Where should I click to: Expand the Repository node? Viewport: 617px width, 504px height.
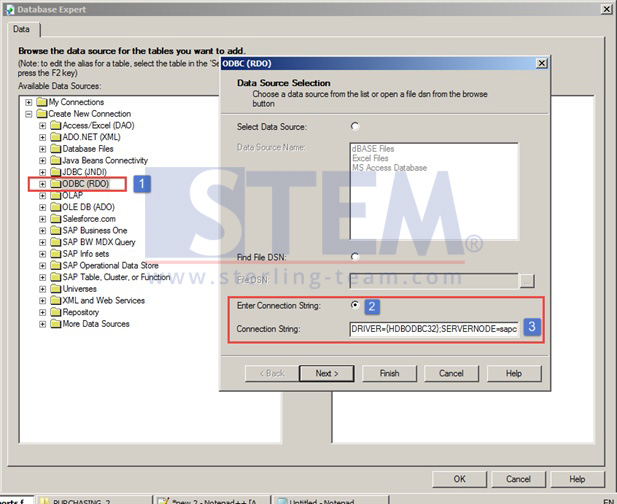coord(42,312)
